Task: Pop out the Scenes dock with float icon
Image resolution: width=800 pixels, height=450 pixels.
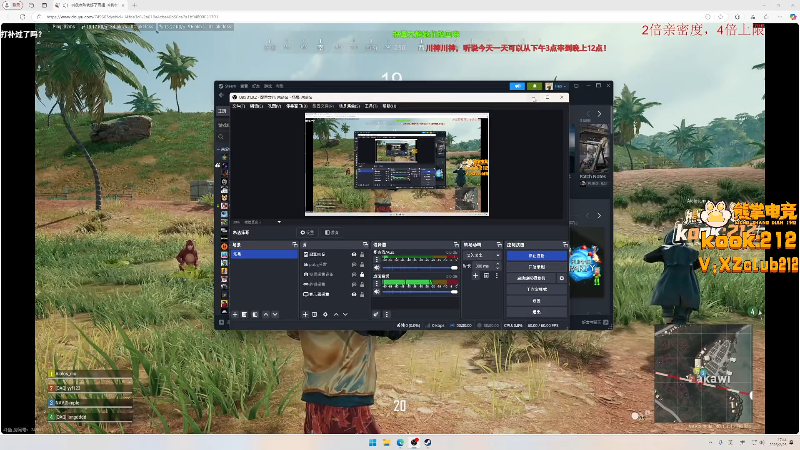Action: click(x=294, y=245)
